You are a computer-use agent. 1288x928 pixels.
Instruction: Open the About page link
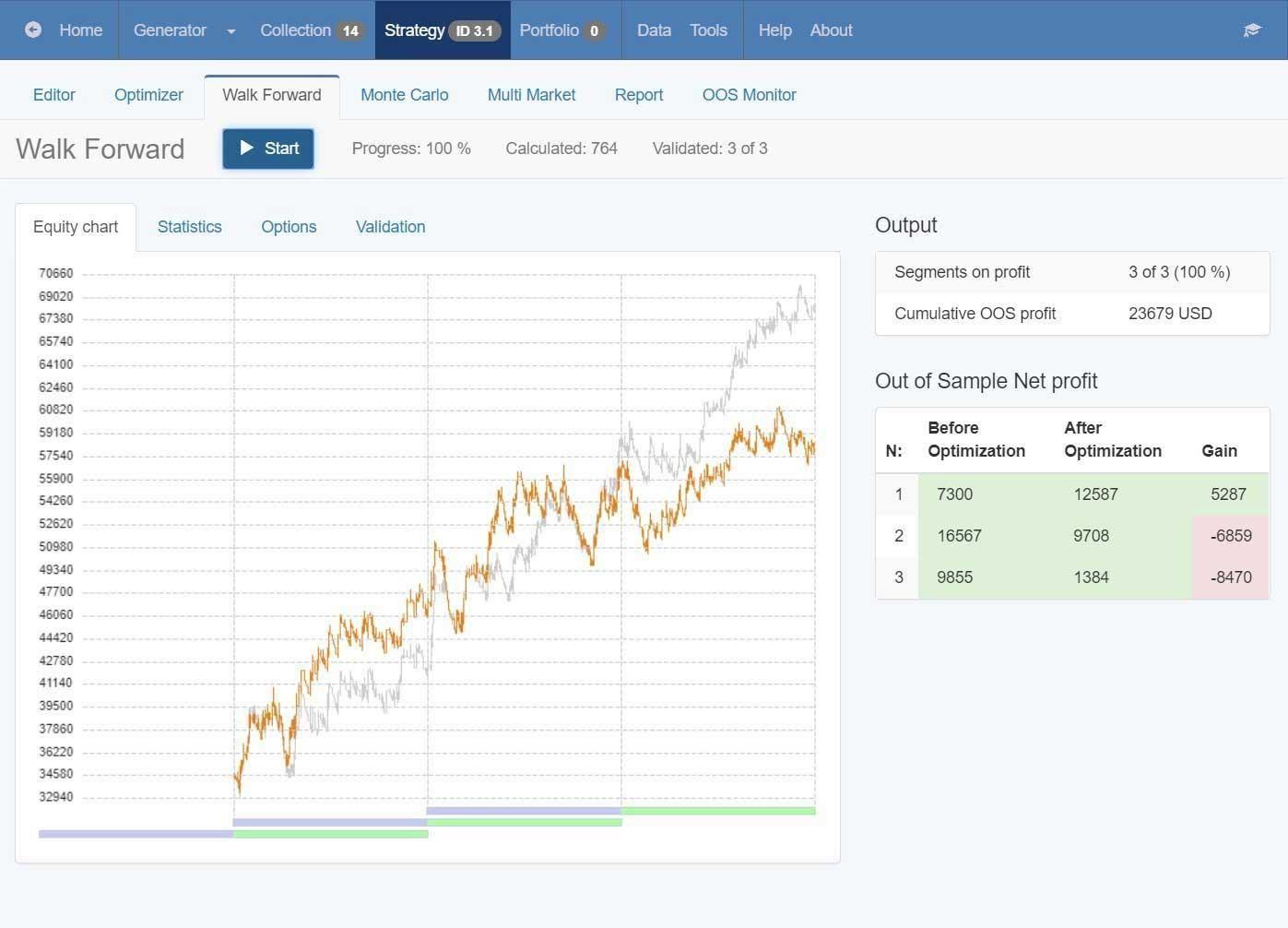(x=831, y=30)
